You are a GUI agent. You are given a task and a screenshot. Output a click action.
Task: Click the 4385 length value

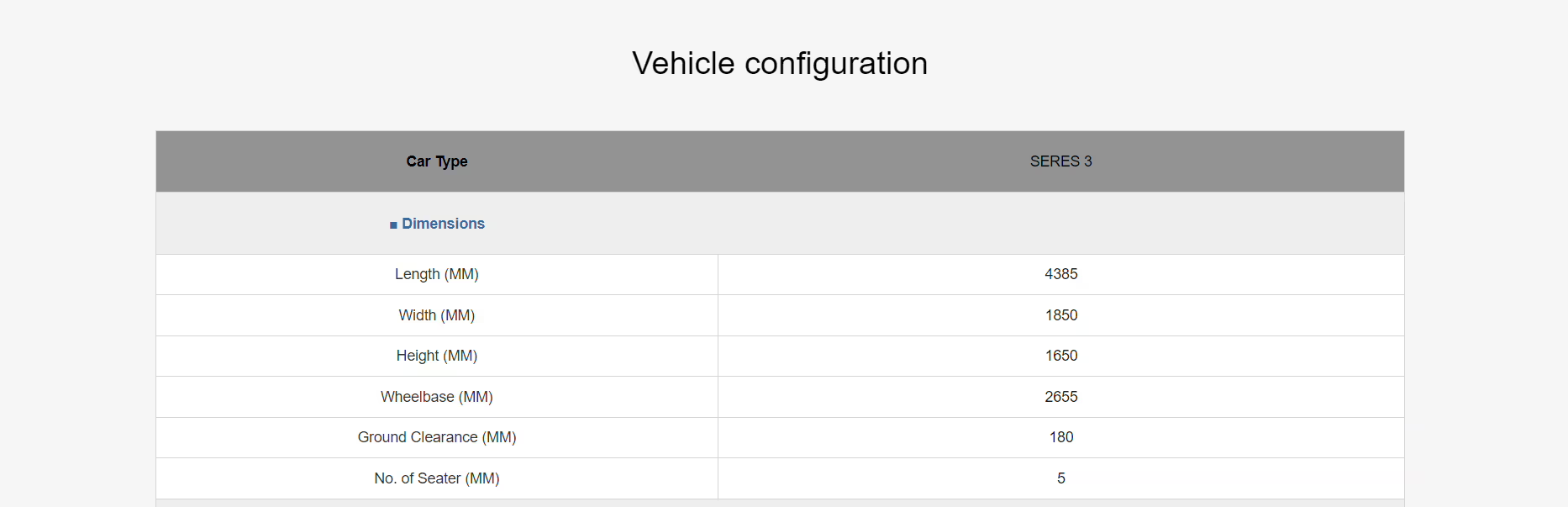(x=1060, y=274)
